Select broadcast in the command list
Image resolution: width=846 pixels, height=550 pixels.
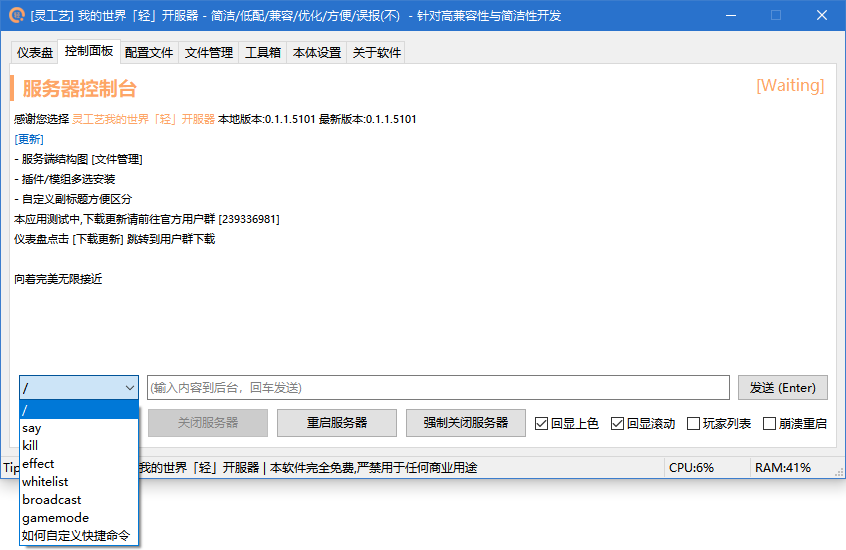click(x=79, y=500)
